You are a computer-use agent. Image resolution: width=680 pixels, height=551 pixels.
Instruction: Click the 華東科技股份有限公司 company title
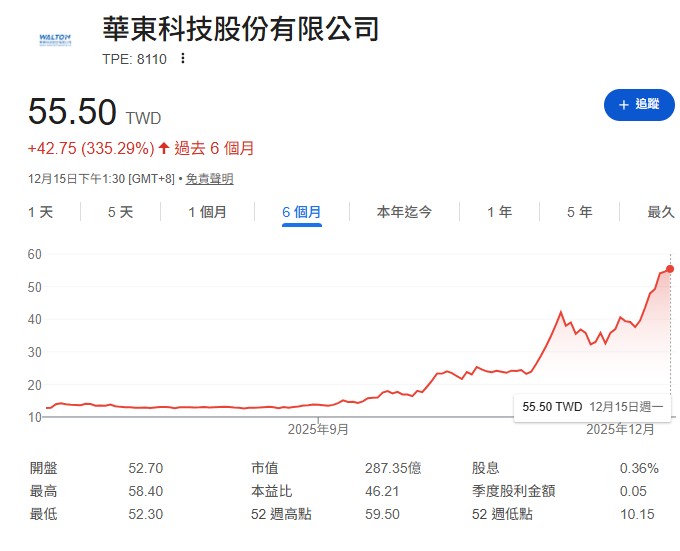(241, 29)
